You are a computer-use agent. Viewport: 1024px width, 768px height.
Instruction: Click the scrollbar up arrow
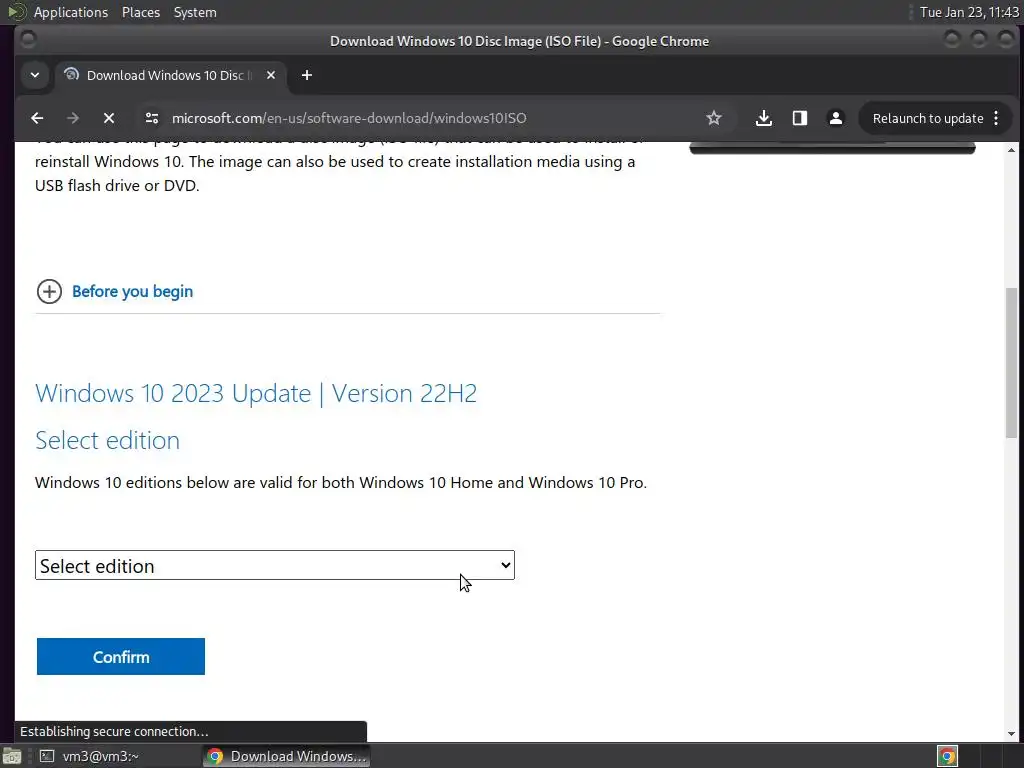pyautogui.click(x=1012, y=150)
